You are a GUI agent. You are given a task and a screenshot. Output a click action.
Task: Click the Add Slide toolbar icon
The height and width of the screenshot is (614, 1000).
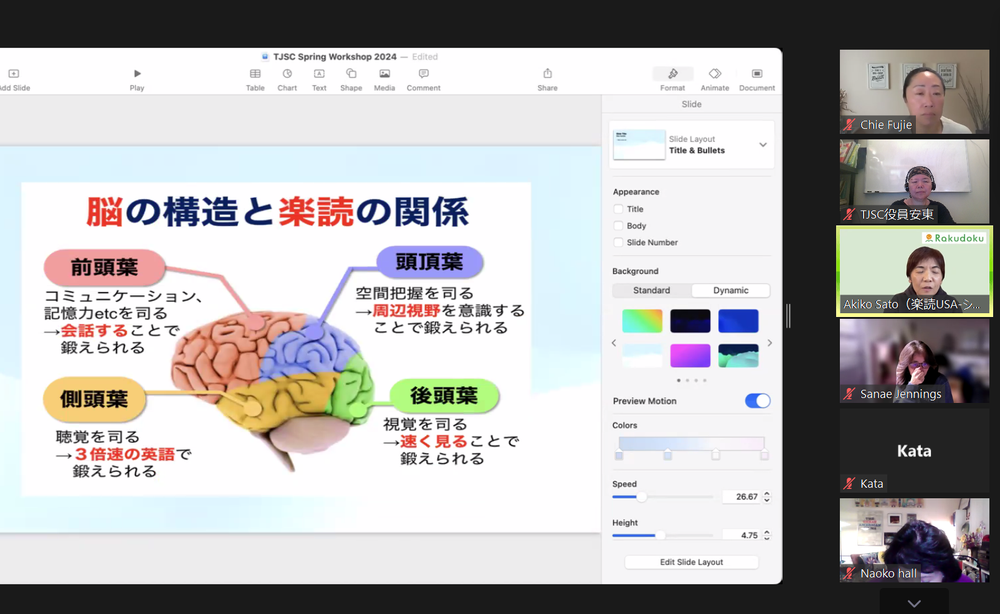[13, 74]
